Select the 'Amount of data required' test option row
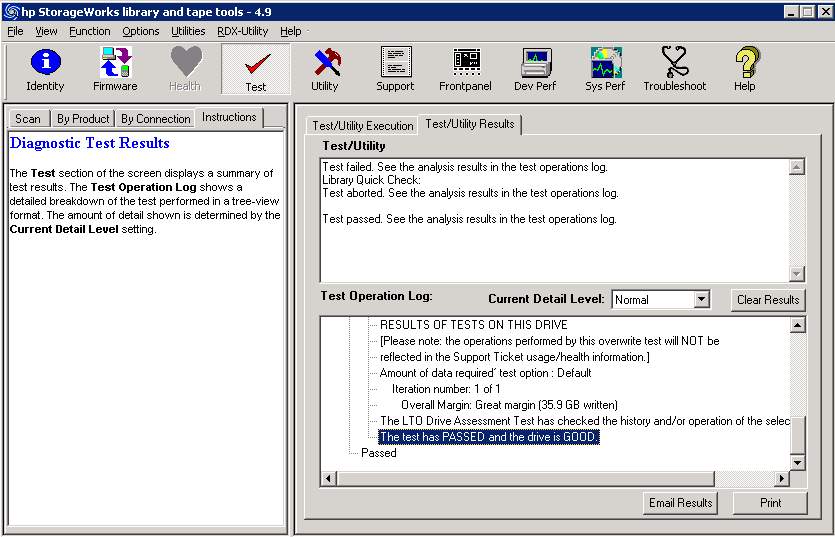835x537 pixels. (486, 373)
